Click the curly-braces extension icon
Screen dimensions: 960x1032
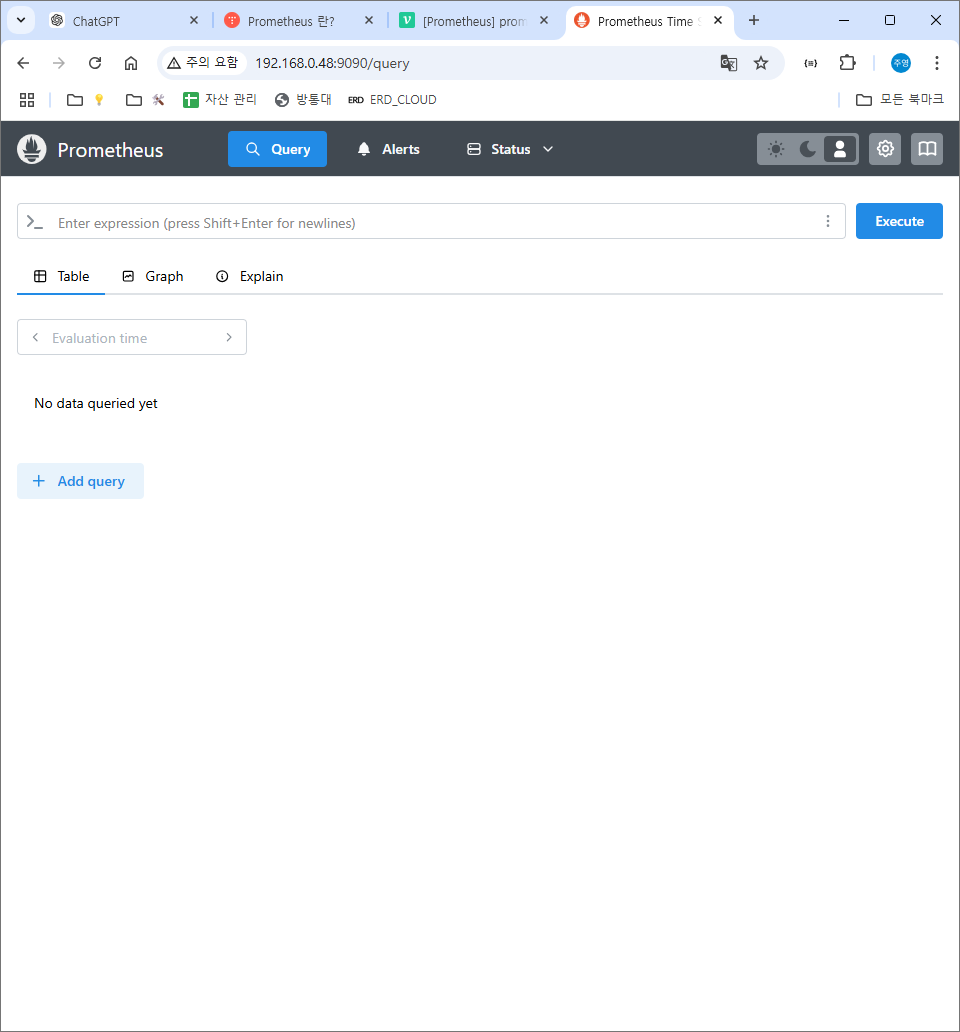pos(811,63)
